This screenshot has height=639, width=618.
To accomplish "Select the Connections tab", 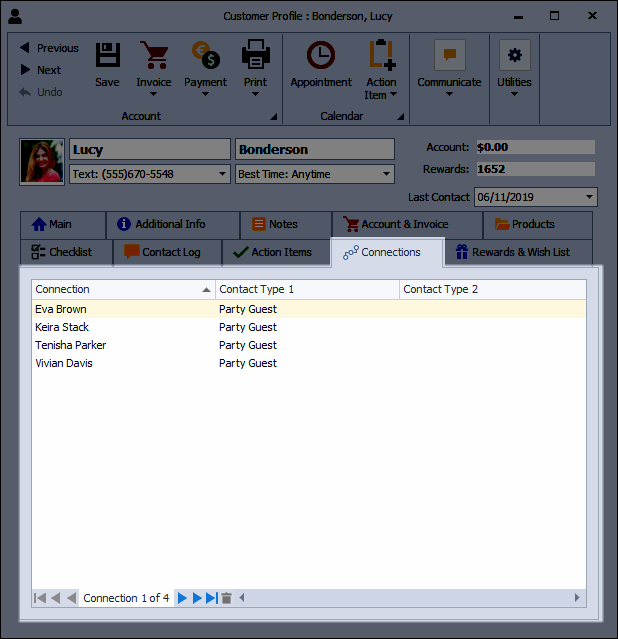I will tap(387, 253).
